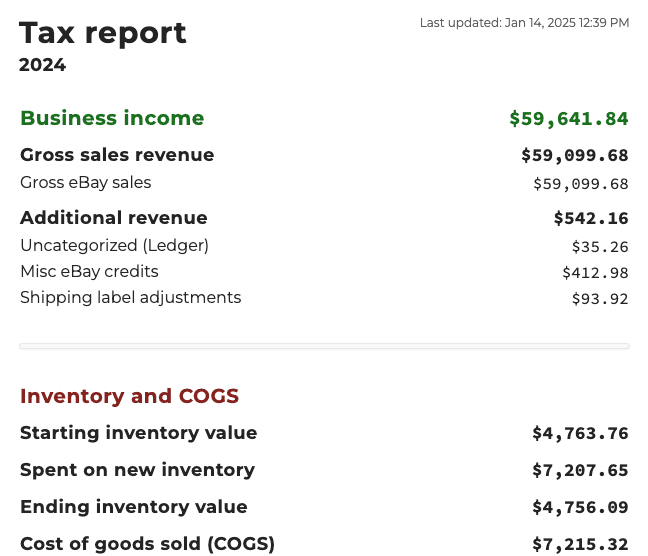This screenshot has height=556, width=648.
Task: Select the $7,207.65 amount
Action: [x=580, y=470]
